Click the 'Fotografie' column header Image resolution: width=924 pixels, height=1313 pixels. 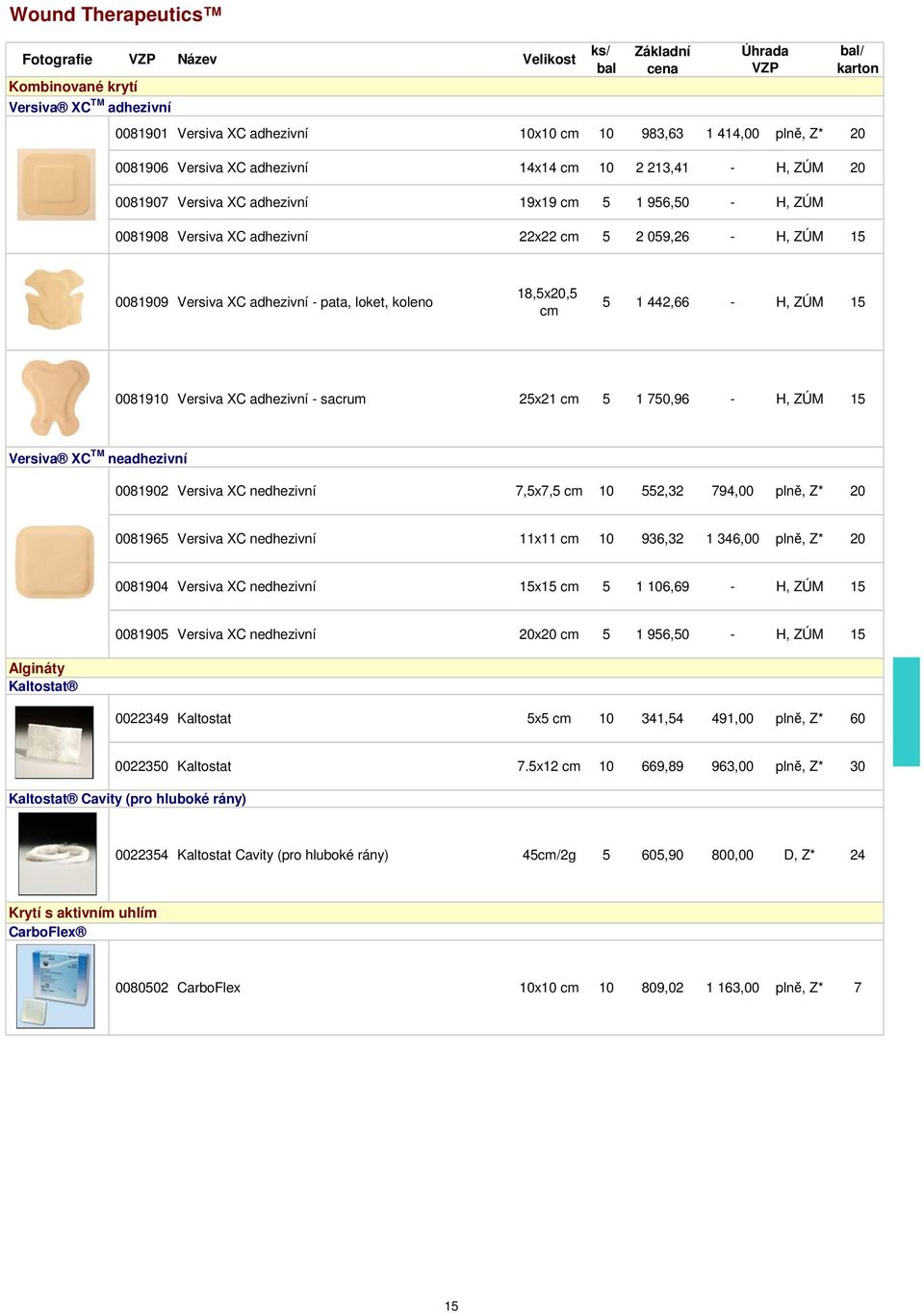coord(57,60)
